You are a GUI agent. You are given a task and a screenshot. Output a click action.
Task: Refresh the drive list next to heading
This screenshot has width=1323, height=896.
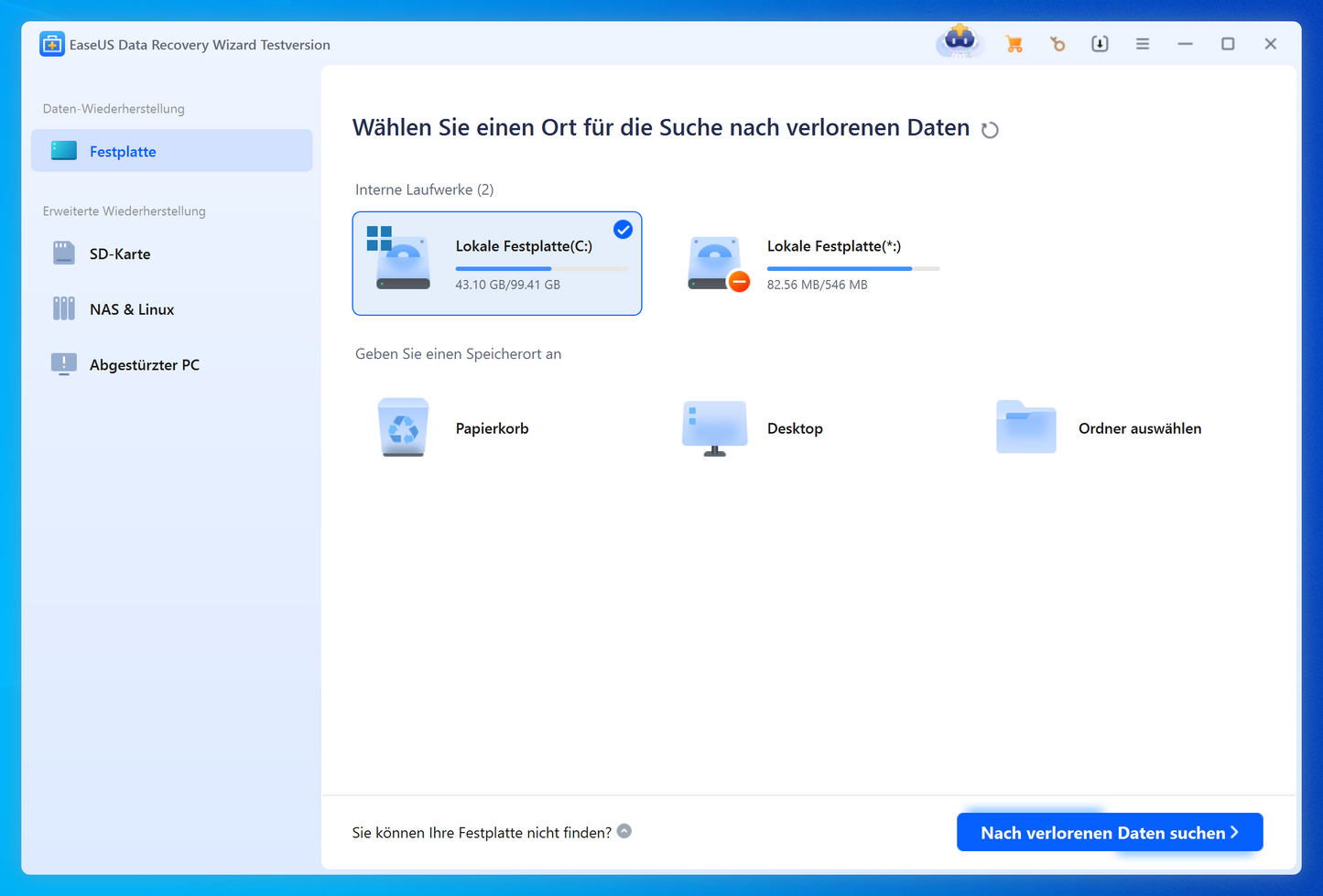point(990,130)
